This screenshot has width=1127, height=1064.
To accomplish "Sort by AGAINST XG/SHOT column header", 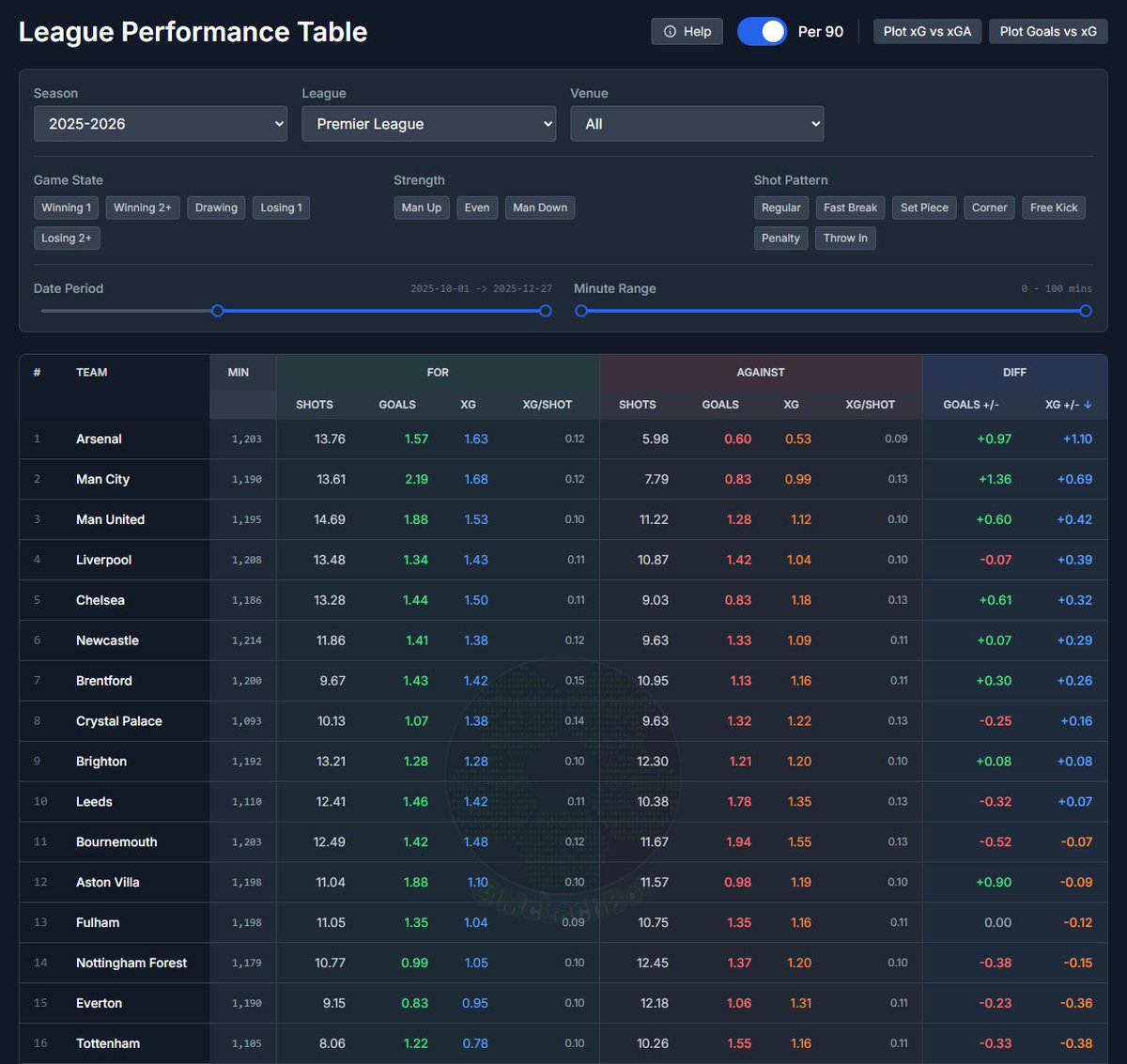I will (x=871, y=405).
